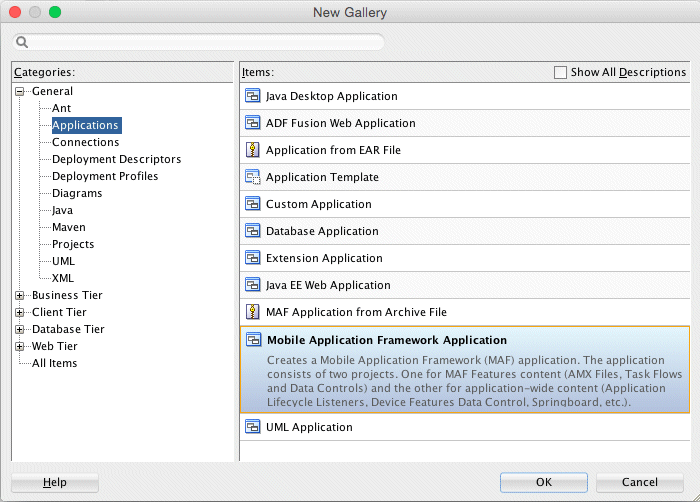Select Deployment Profiles in the Categories tree
This screenshot has width=700, height=502.
105,177
